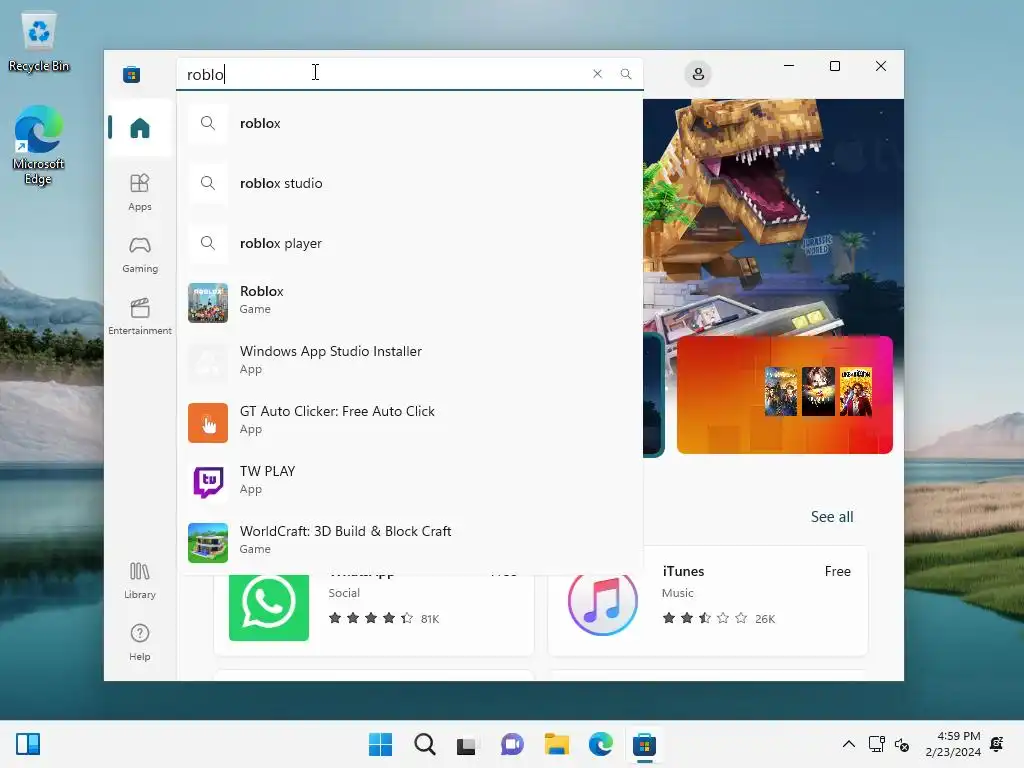This screenshot has height=768, width=1024.
Task: Click Microsoft Store taskbar icon
Action: point(644,744)
